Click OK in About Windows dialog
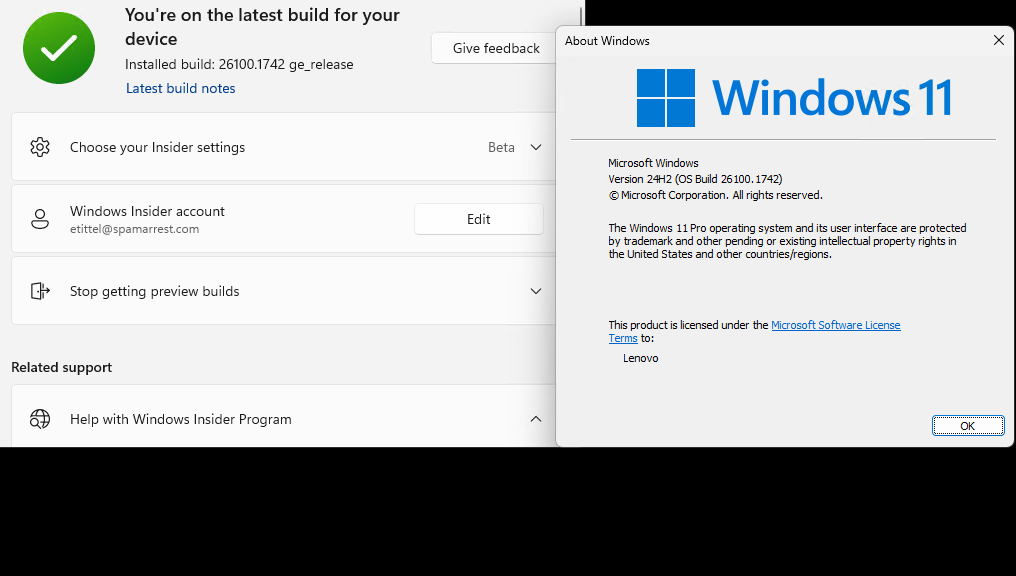Image resolution: width=1016 pixels, height=576 pixels. [x=968, y=426]
